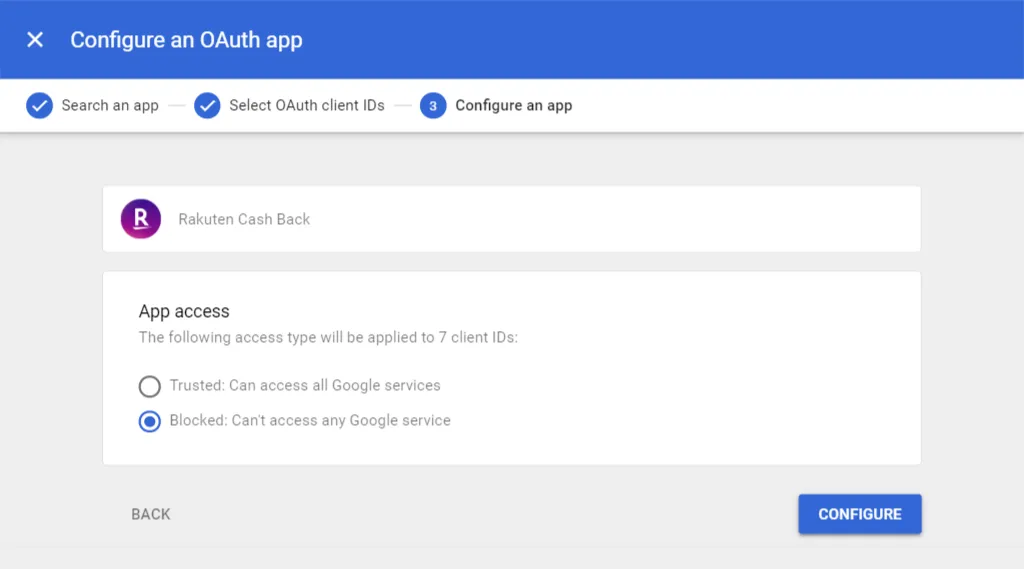Select the Blocked access radio option
This screenshot has height=569, width=1024.
tap(150, 421)
